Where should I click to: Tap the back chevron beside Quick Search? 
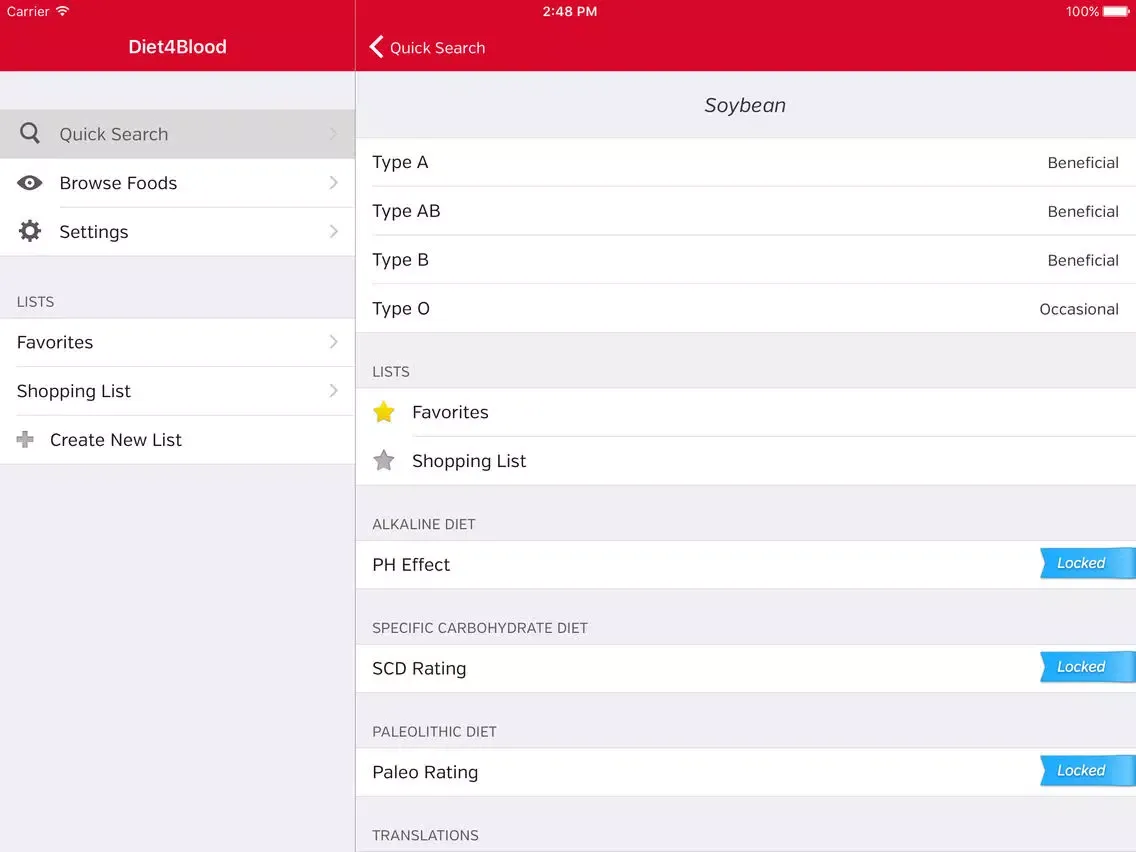[376, 47]
